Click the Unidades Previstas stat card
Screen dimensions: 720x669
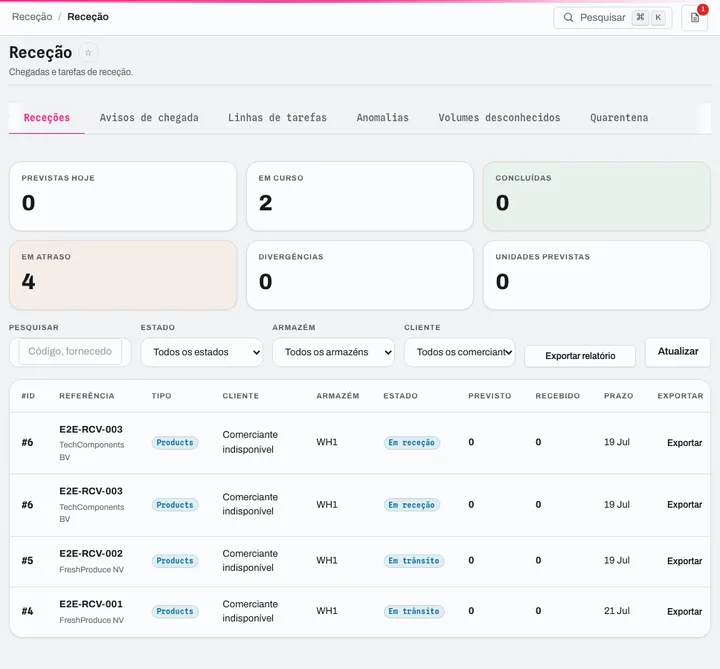pos(597,275)
